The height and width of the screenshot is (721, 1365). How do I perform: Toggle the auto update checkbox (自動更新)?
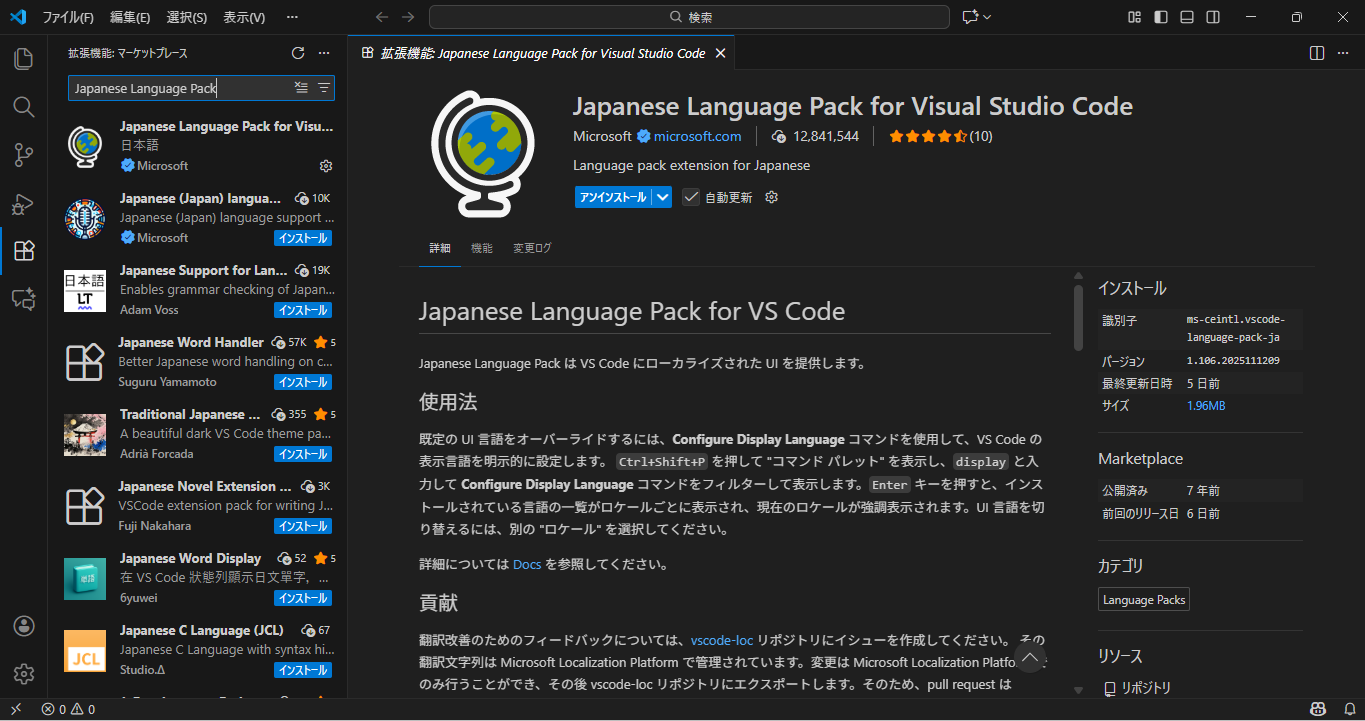pyautogui.click(x=691, y=197)
